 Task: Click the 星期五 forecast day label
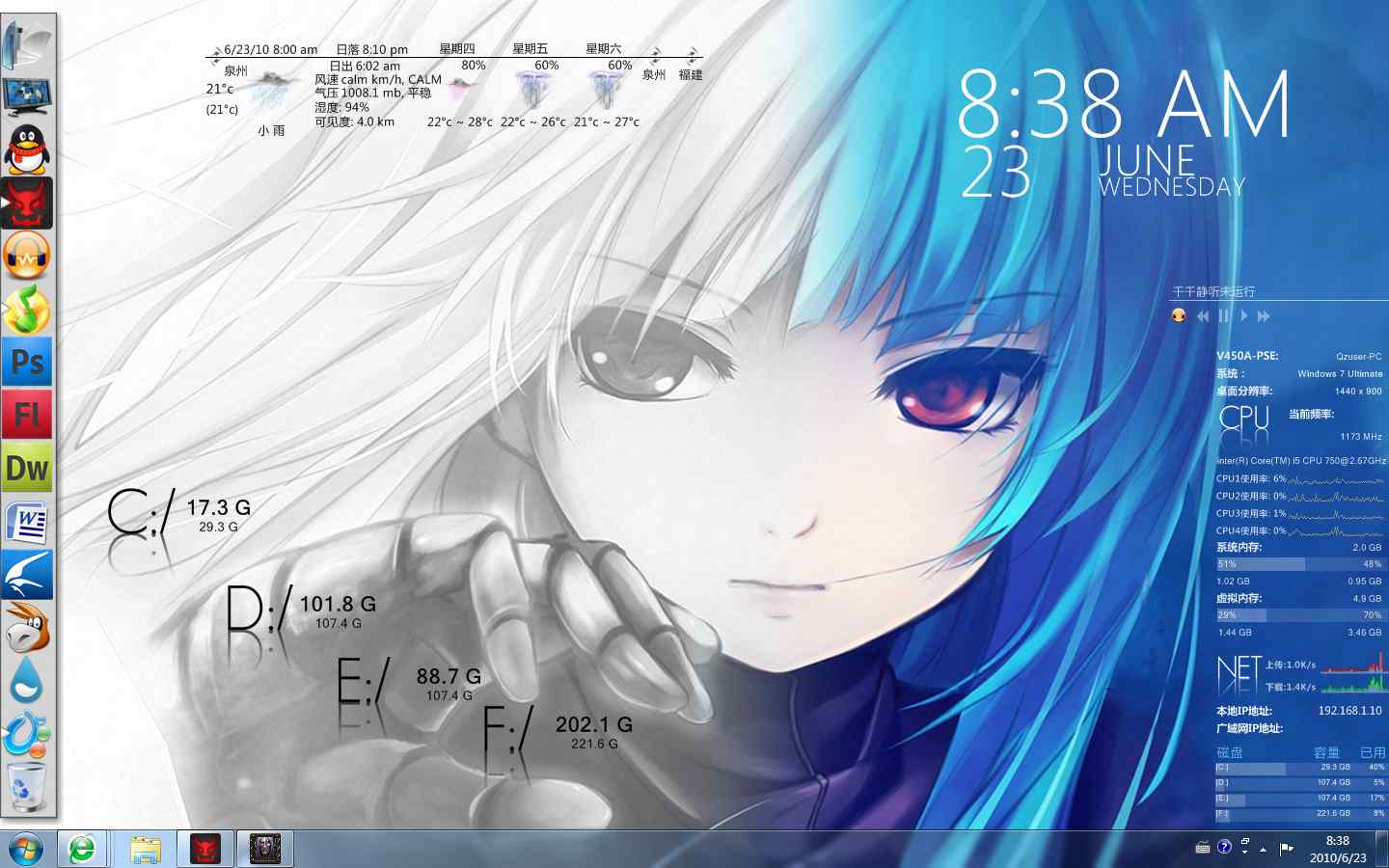(531, 48)
